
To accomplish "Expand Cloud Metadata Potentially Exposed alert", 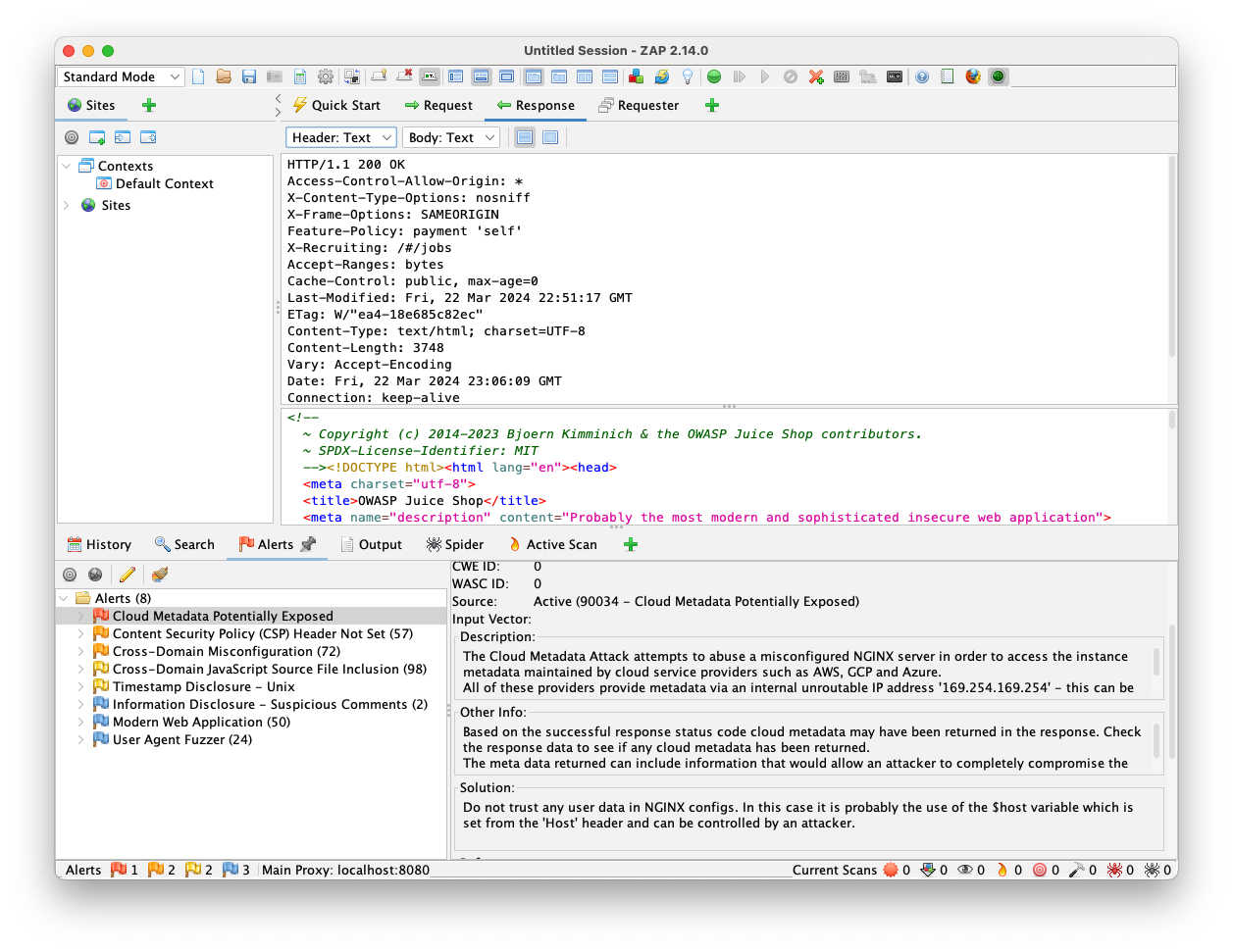I will (81, 616).
